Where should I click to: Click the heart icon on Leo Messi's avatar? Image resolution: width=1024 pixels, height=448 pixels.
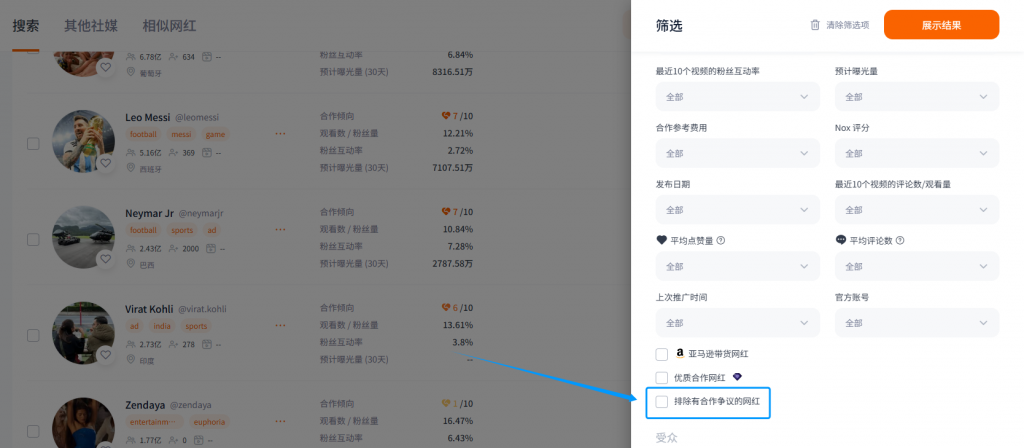coord(105,163)
